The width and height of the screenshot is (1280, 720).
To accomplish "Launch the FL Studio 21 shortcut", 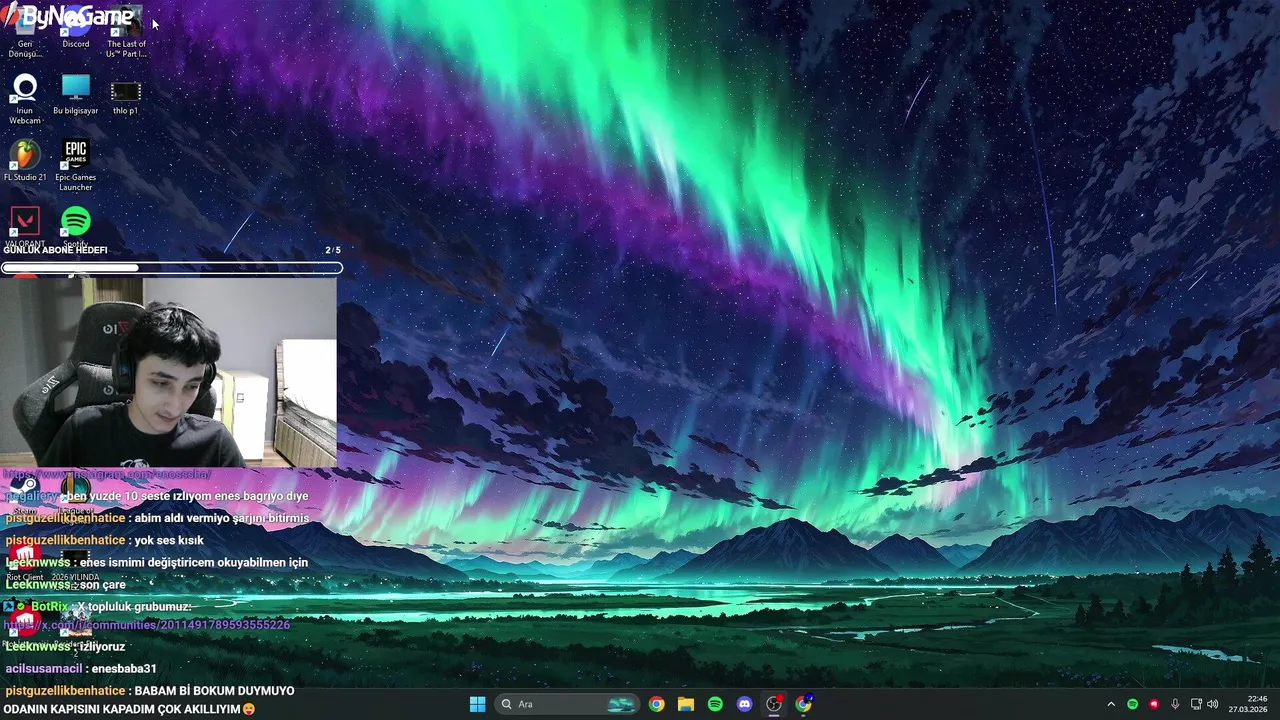I will click(x=25, y=161).
